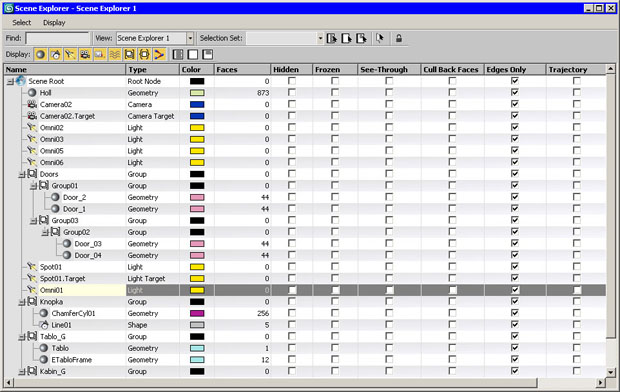Click the cyan color swatch for ETabloFrame

pos(197,360)
